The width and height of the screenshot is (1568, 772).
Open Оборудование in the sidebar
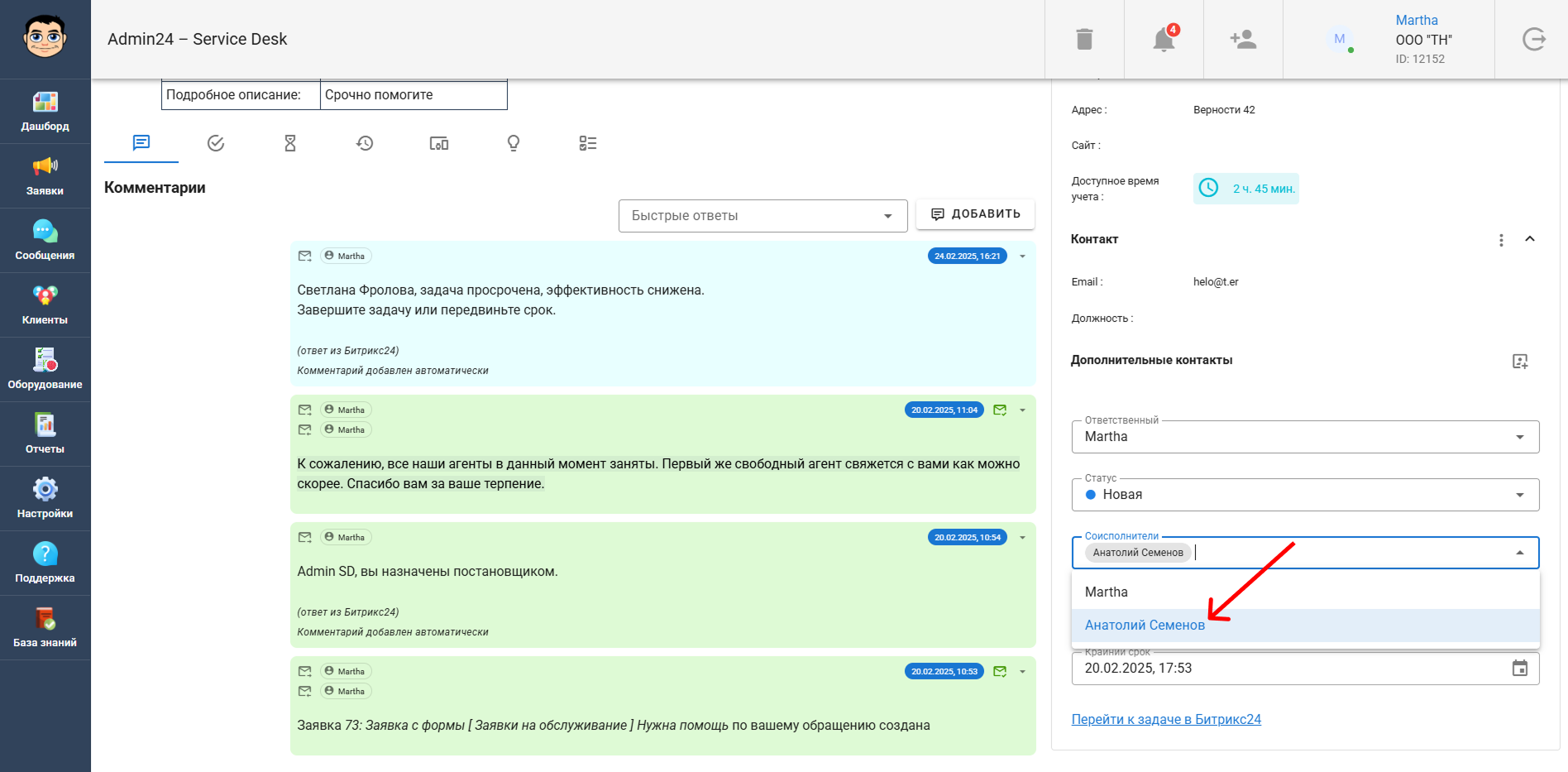click(x=45, y=370)
